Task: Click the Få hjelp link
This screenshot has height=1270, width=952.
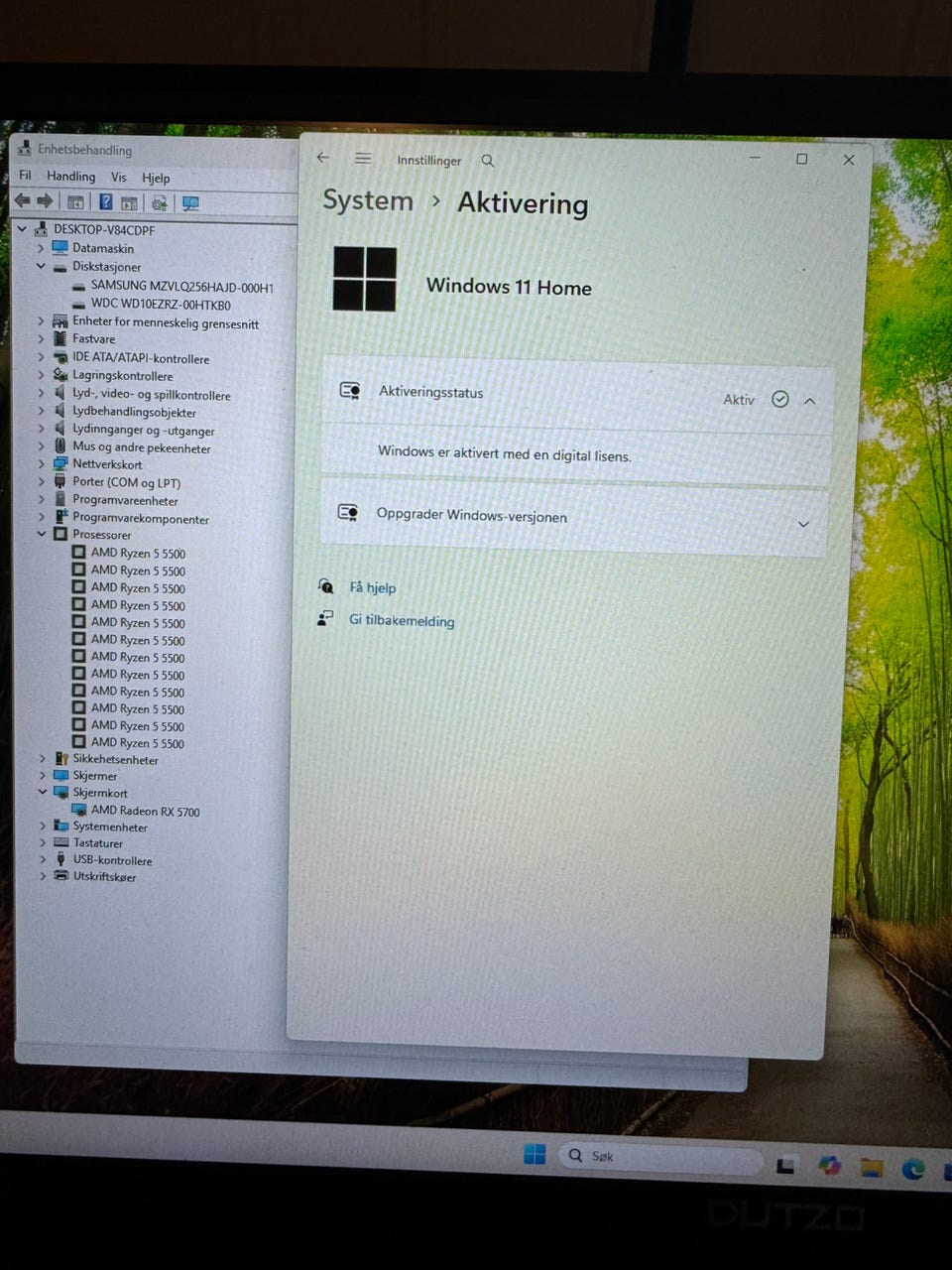Action: coord(373,587)
